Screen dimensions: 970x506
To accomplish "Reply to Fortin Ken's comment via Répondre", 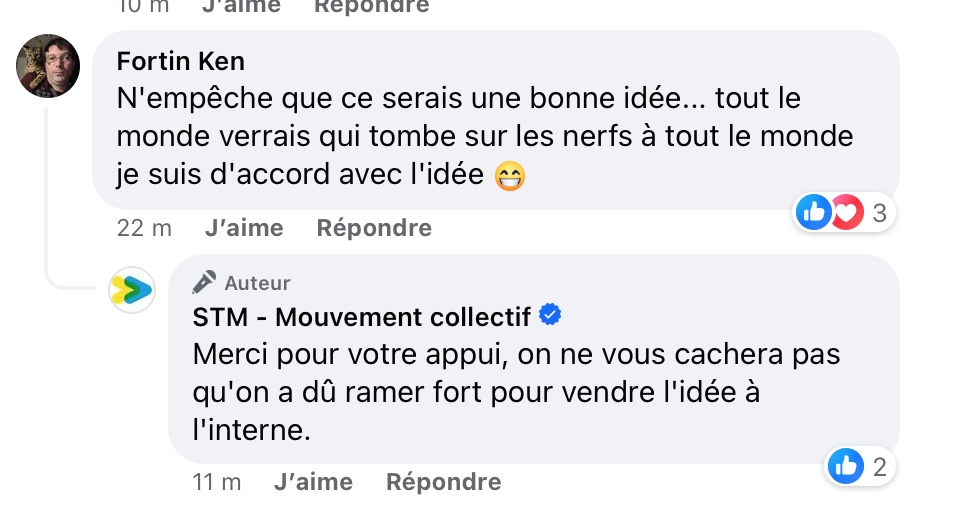I will click(374, 228).
